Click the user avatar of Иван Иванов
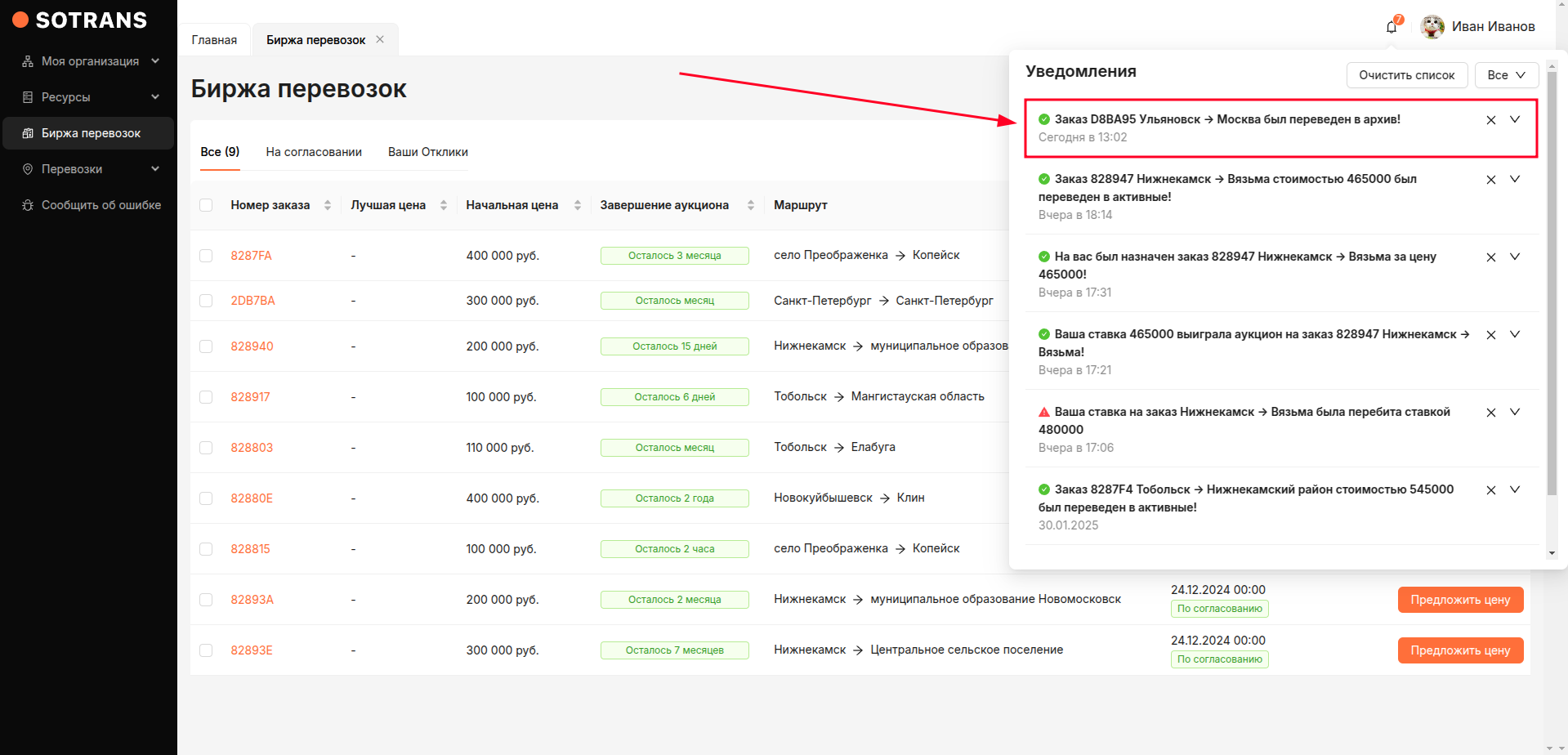 (x=1432, y=27)
